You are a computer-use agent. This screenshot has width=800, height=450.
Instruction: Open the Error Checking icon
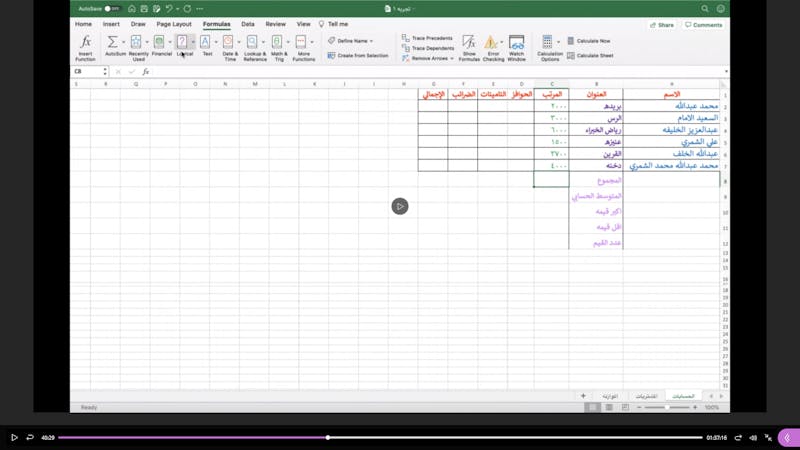(x=492, y=43)
